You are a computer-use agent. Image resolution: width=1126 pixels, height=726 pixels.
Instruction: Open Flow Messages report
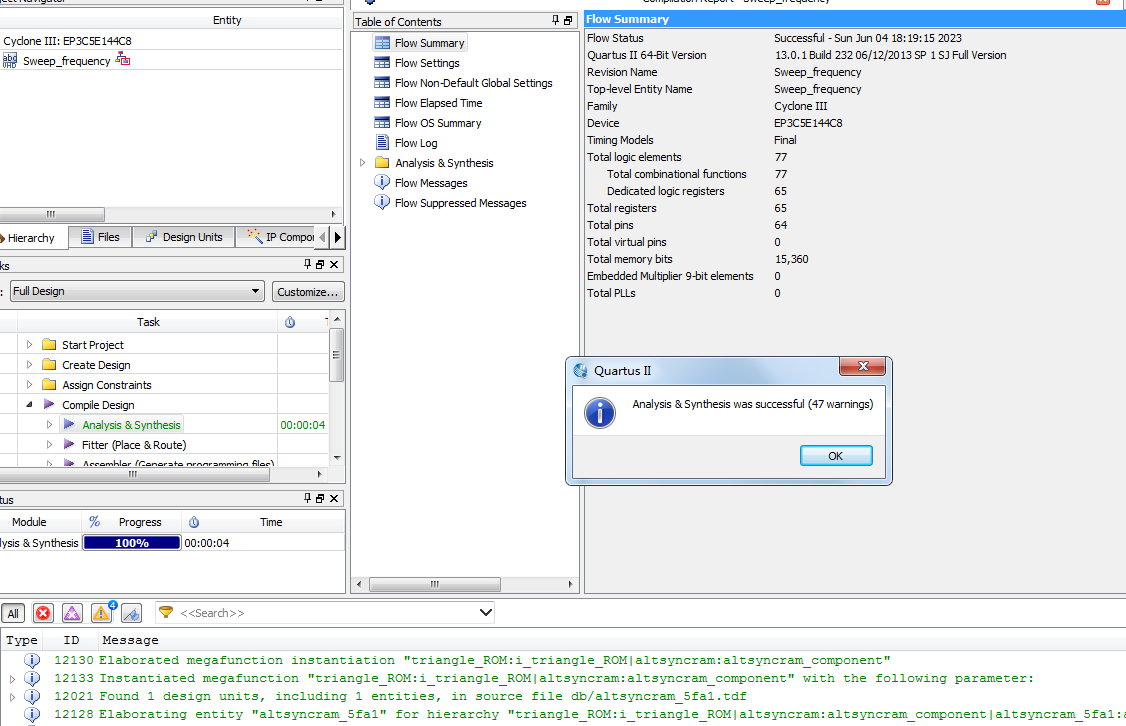click(430, 183)
